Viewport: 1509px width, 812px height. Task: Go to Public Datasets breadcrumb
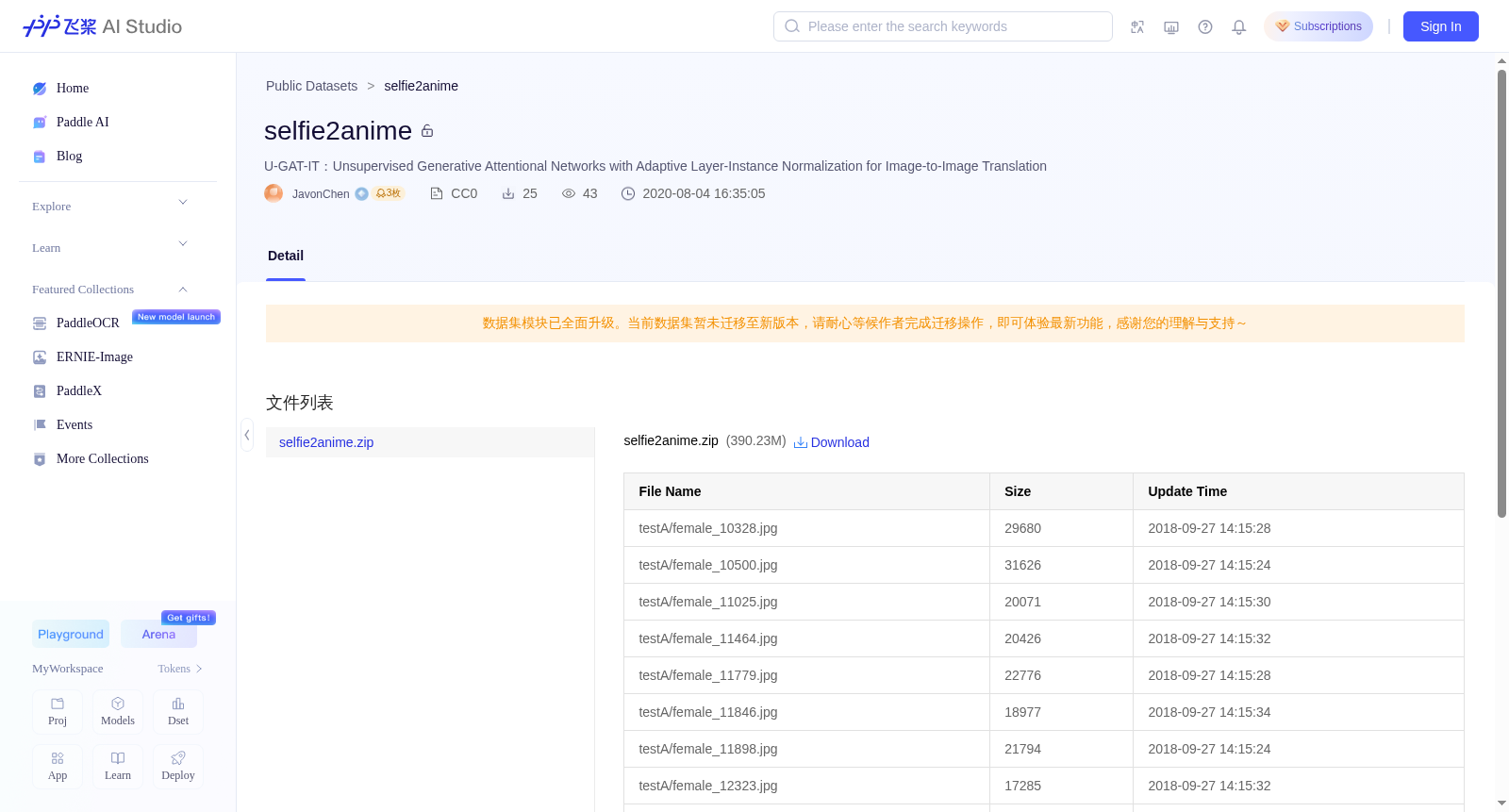(311, 86)
